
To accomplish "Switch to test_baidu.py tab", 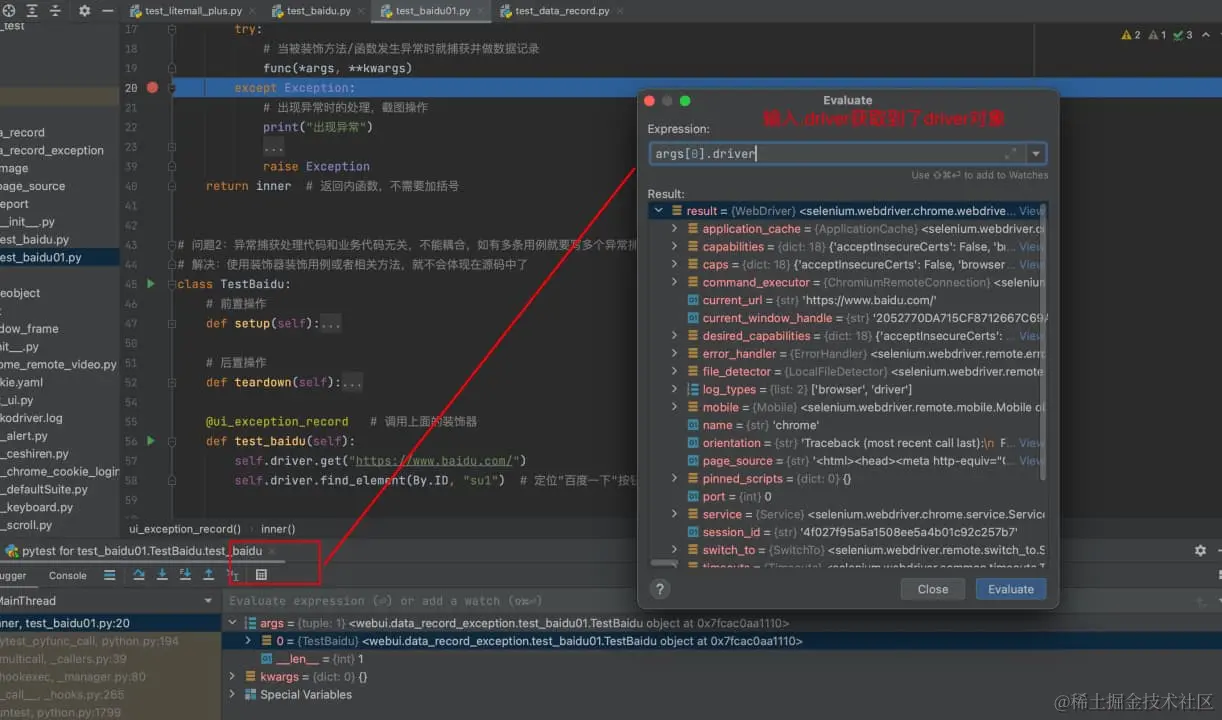I will (x=317, y=11).
